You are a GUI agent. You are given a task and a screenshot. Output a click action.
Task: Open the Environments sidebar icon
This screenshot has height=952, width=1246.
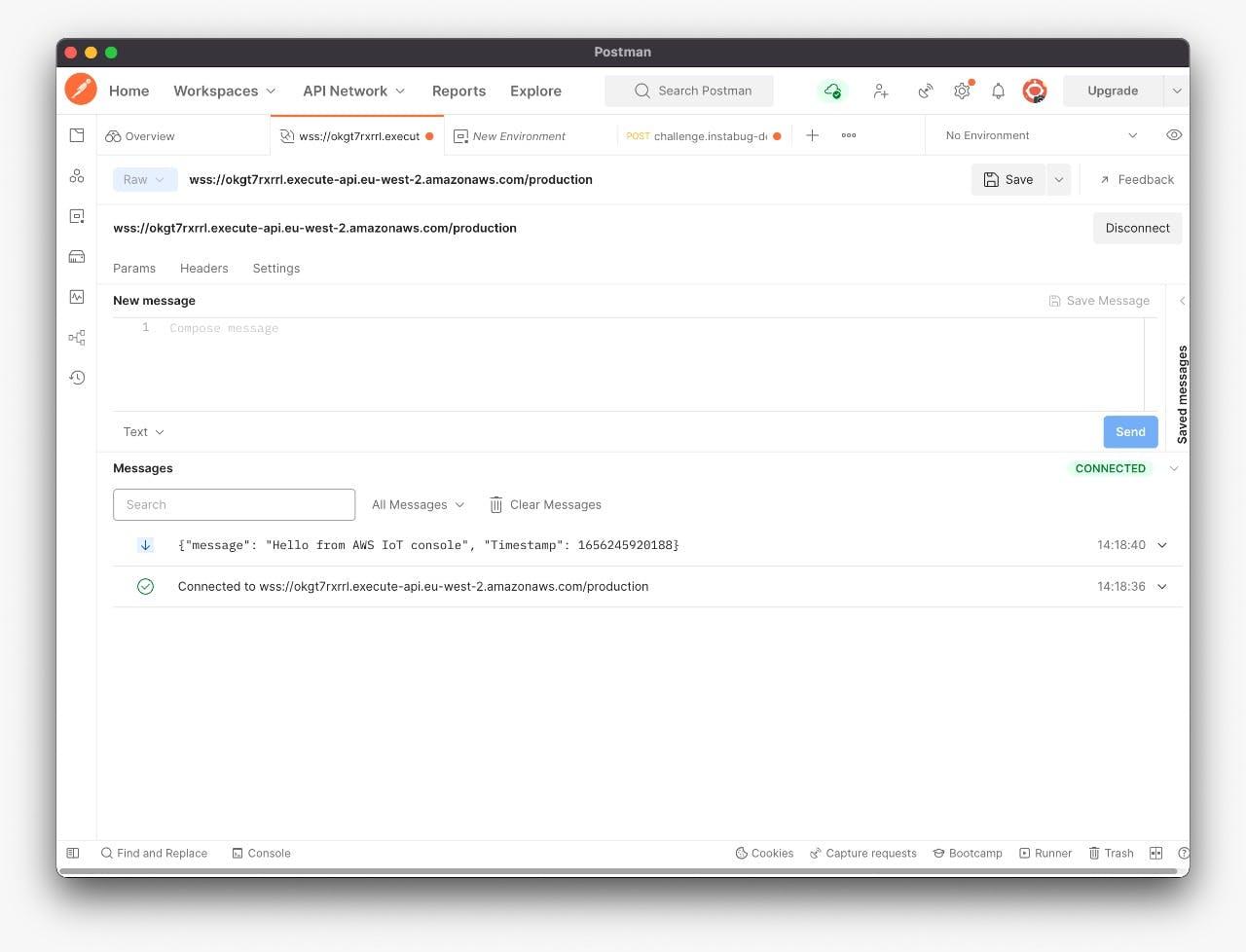77,216
